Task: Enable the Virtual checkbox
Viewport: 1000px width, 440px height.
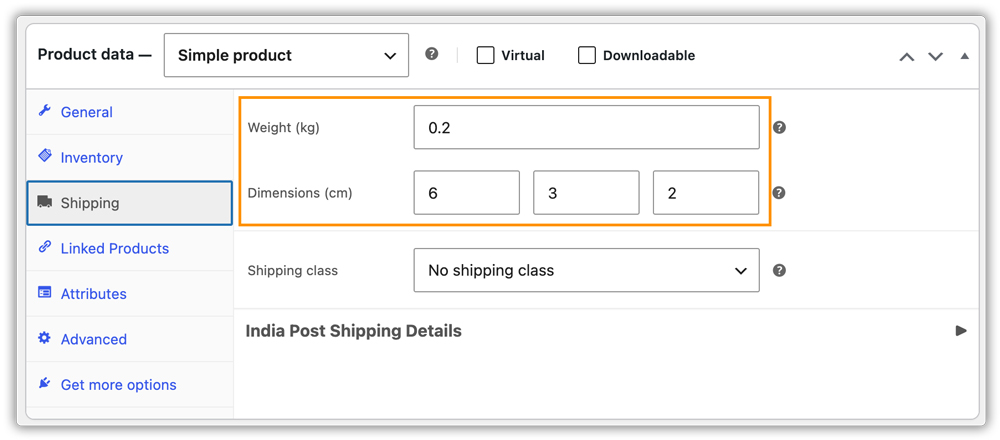Action: pyautogui.click(x=485, y=55)
